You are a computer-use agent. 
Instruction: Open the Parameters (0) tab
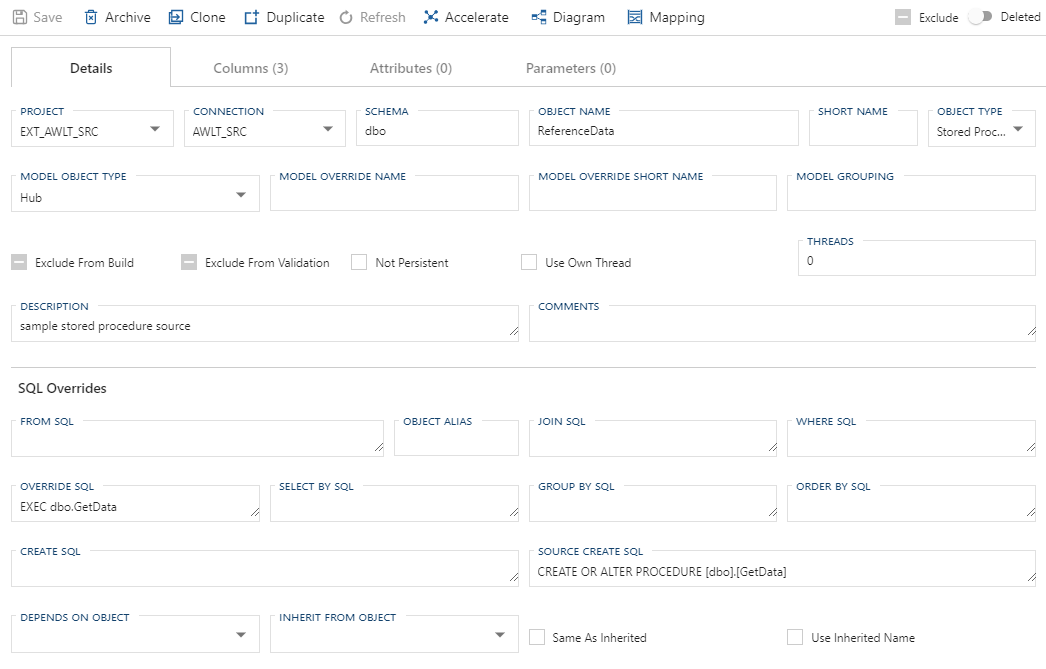[x=571, y=68]
